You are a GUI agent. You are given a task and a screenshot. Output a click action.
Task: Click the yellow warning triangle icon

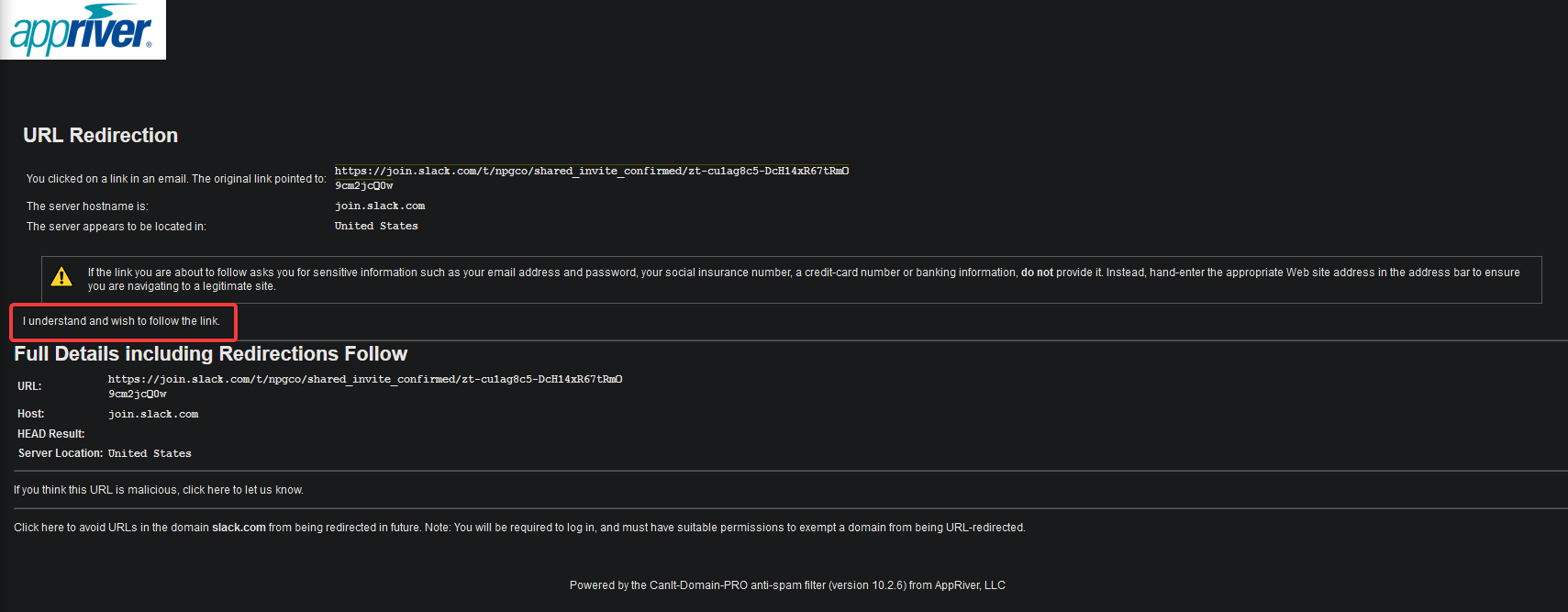point(61,277)
